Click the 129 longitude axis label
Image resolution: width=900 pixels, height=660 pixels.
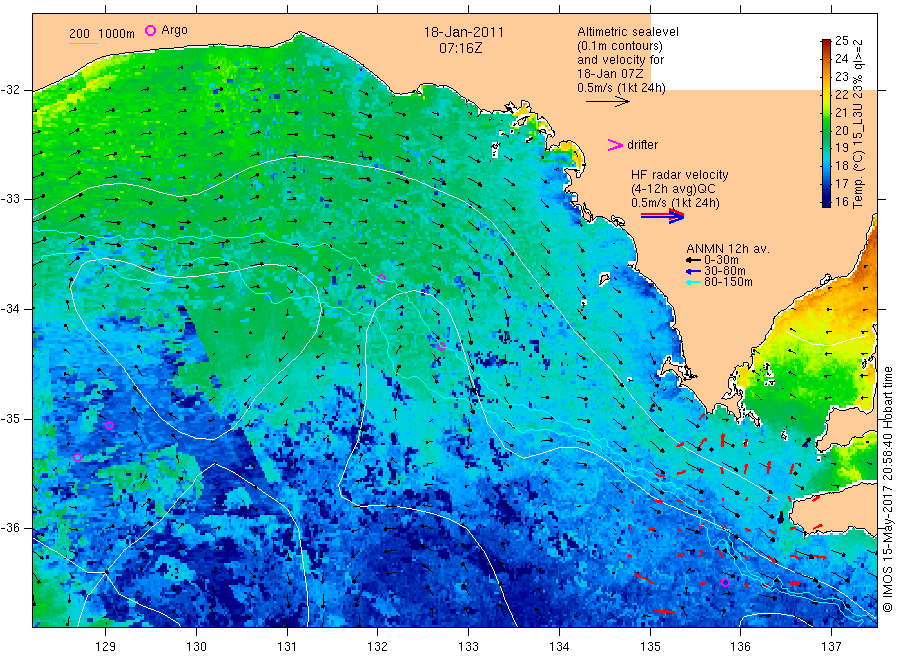click(106, 647)
